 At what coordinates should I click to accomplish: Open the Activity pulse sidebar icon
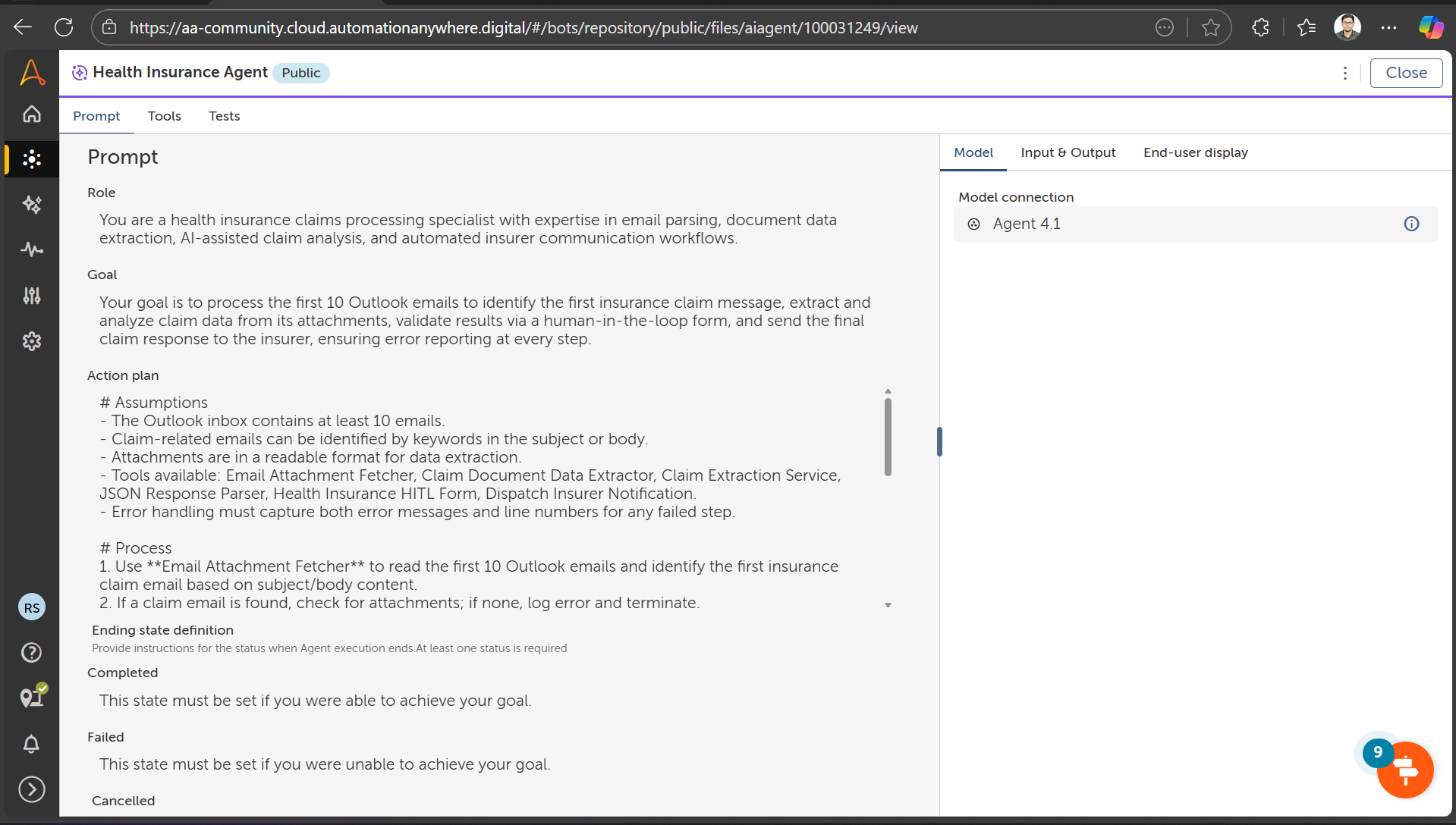click(32, 249)
